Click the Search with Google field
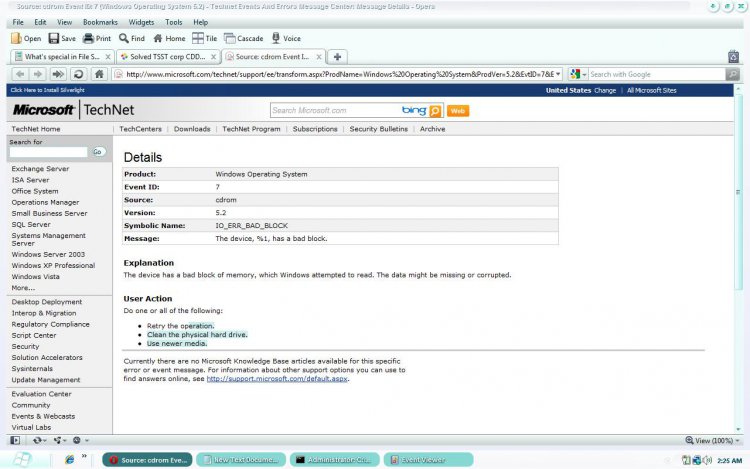 [657, 74]
